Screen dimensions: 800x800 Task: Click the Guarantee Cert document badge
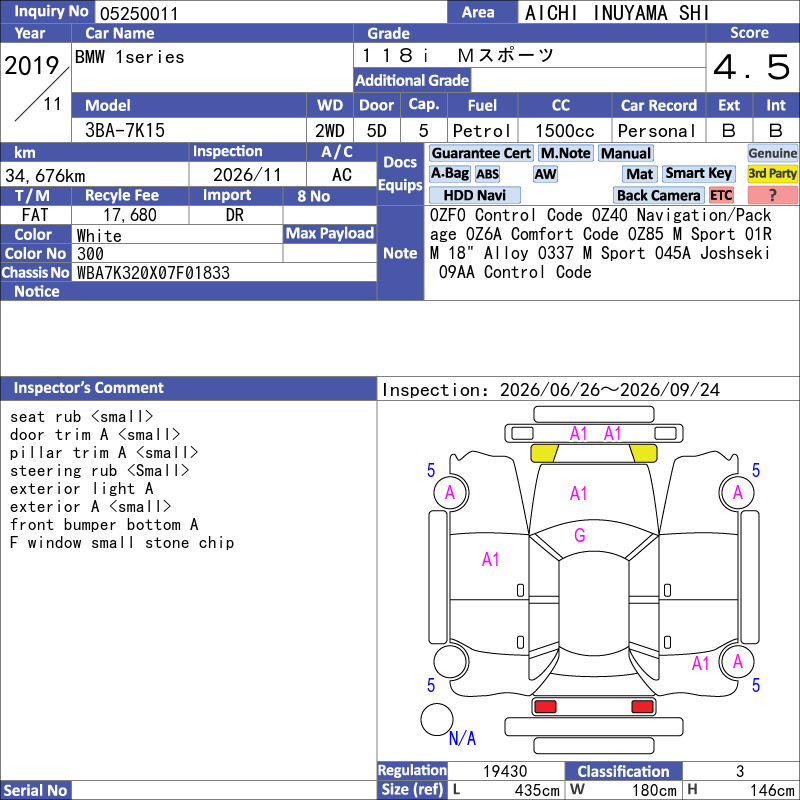pyautogui.click(x=481, y=153)
